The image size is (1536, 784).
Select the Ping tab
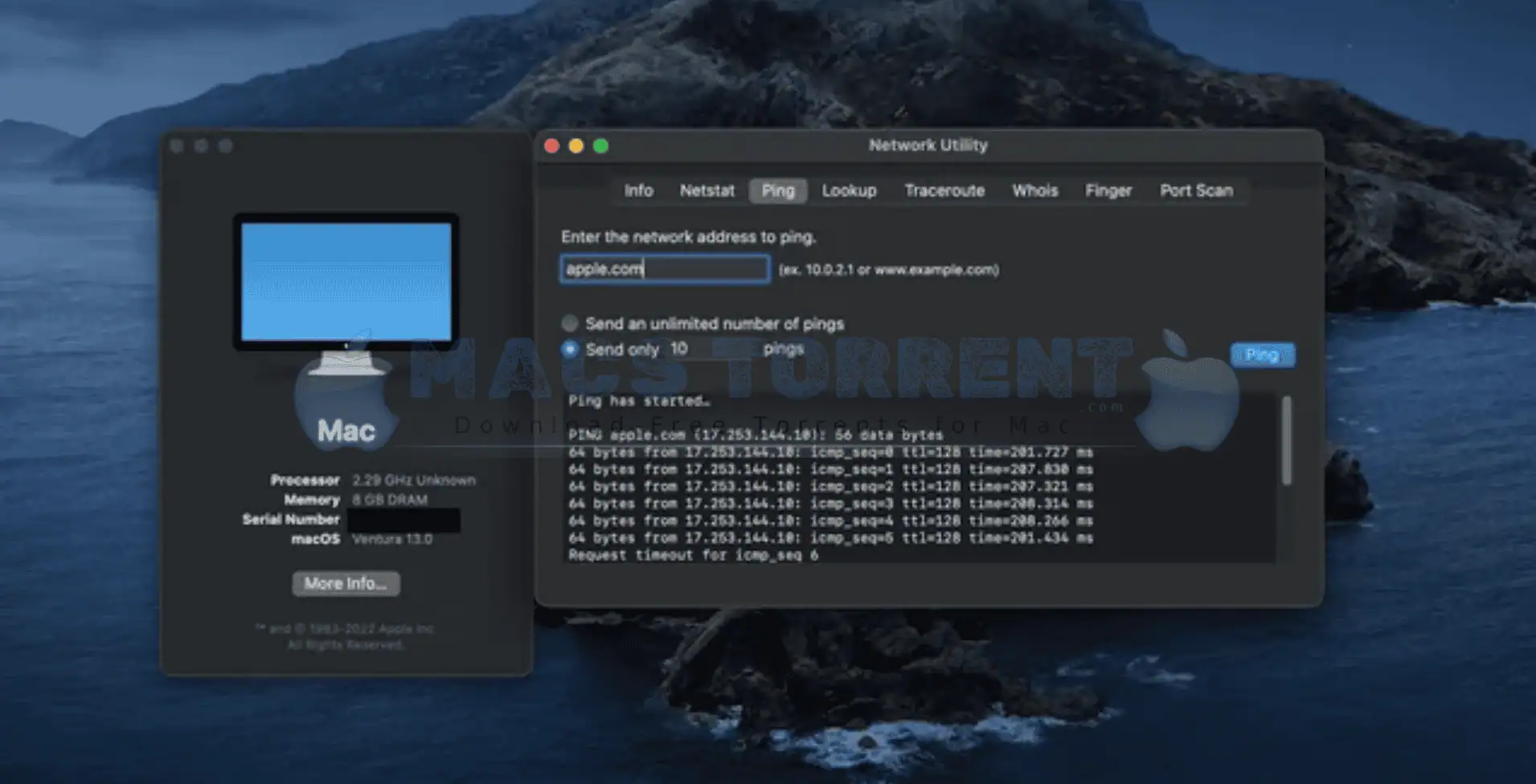click(x=777, y=190)
